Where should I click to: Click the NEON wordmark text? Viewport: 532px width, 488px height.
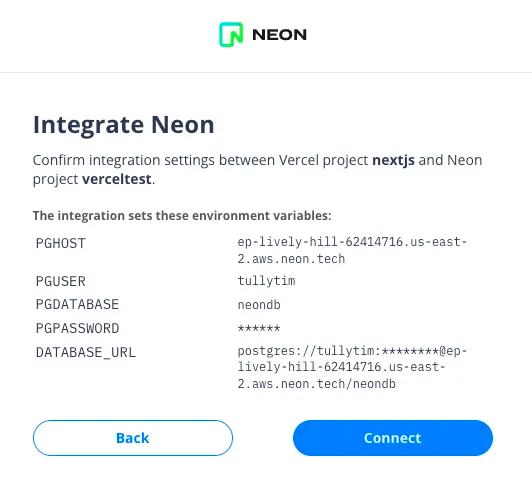click(280, 35)
